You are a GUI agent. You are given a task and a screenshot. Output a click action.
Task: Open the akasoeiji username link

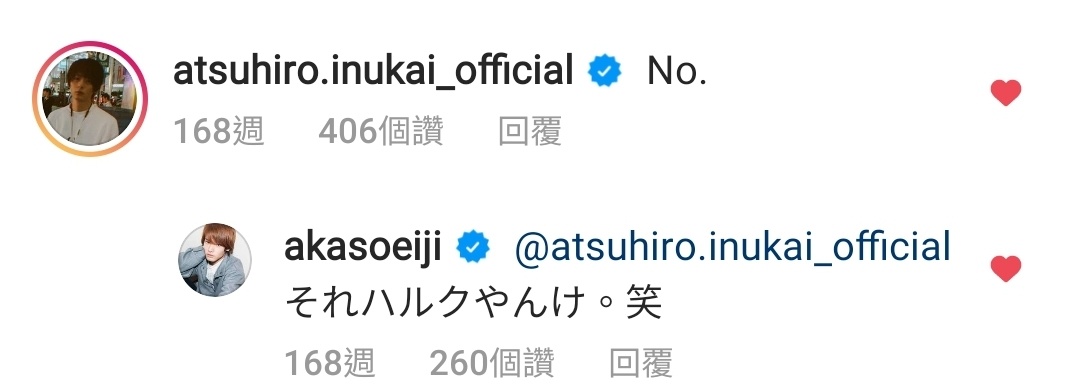click(x=362, y=248)
